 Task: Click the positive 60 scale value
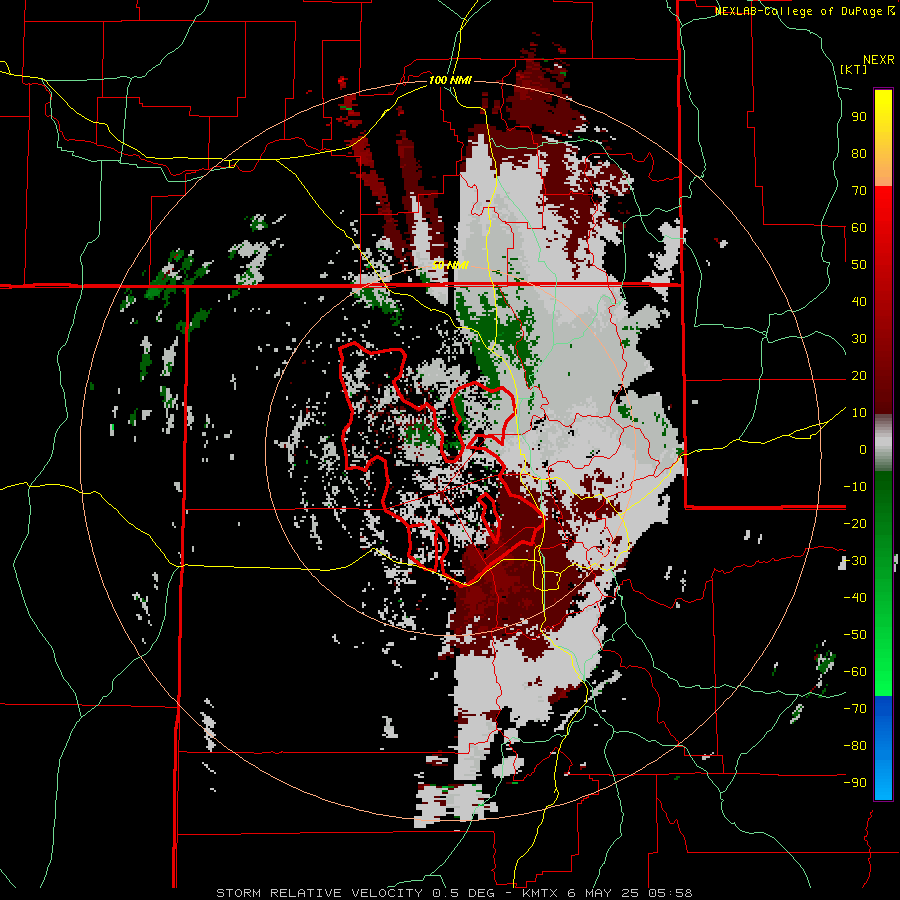pyautogui.click(x=859, y=228)
